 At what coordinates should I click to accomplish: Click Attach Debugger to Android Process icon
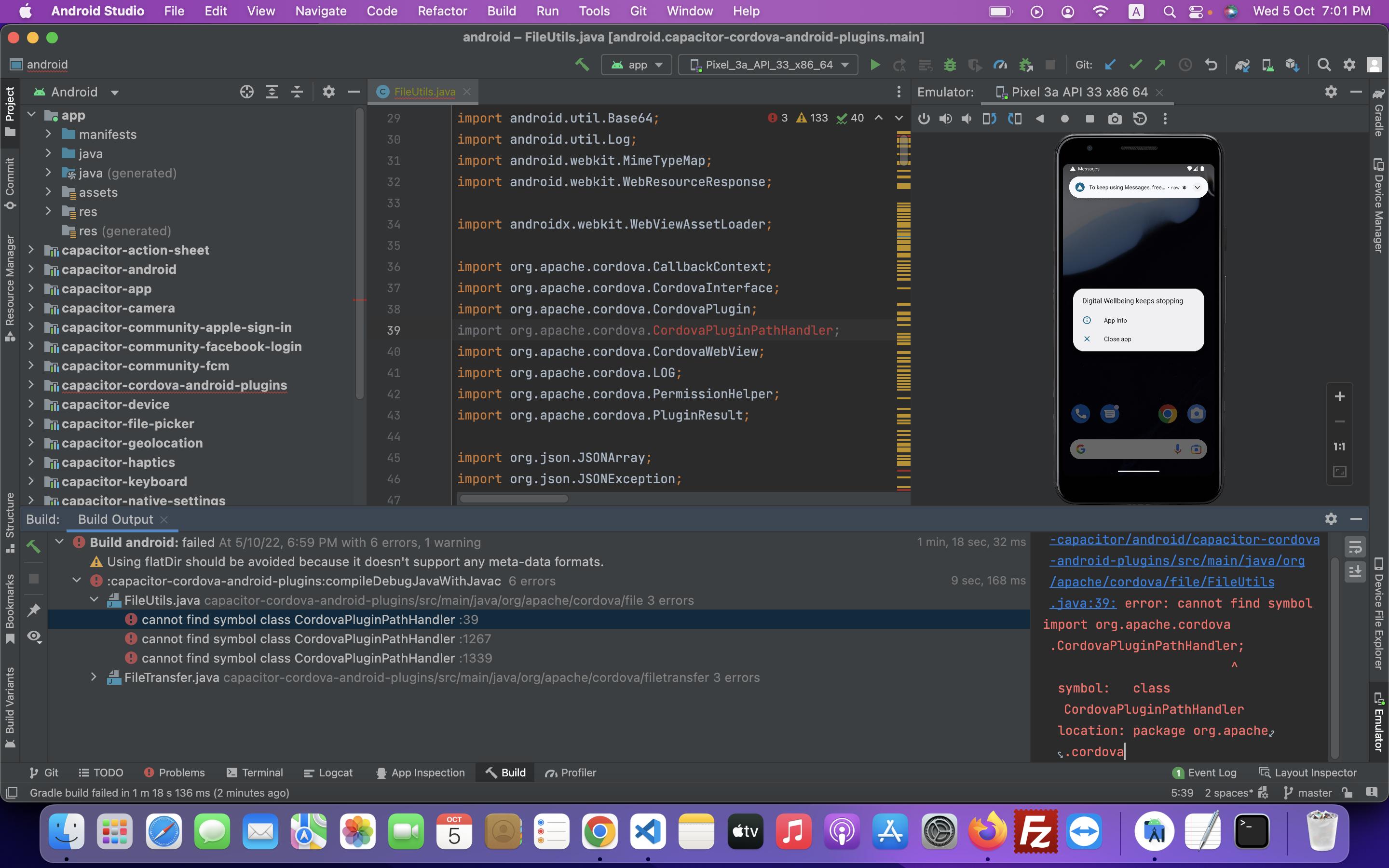point(1026,65)
